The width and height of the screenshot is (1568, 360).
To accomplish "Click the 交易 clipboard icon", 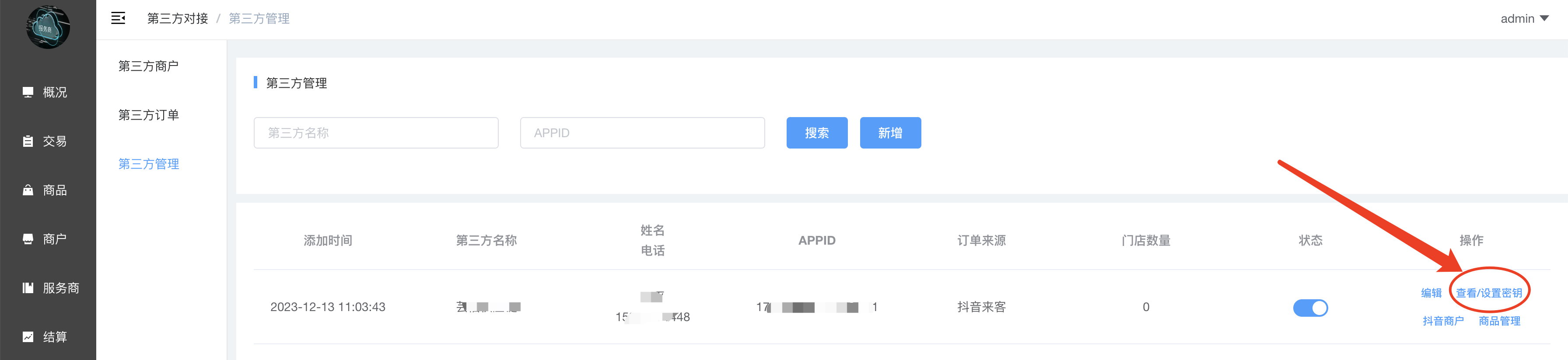I will tap(28, 141).
